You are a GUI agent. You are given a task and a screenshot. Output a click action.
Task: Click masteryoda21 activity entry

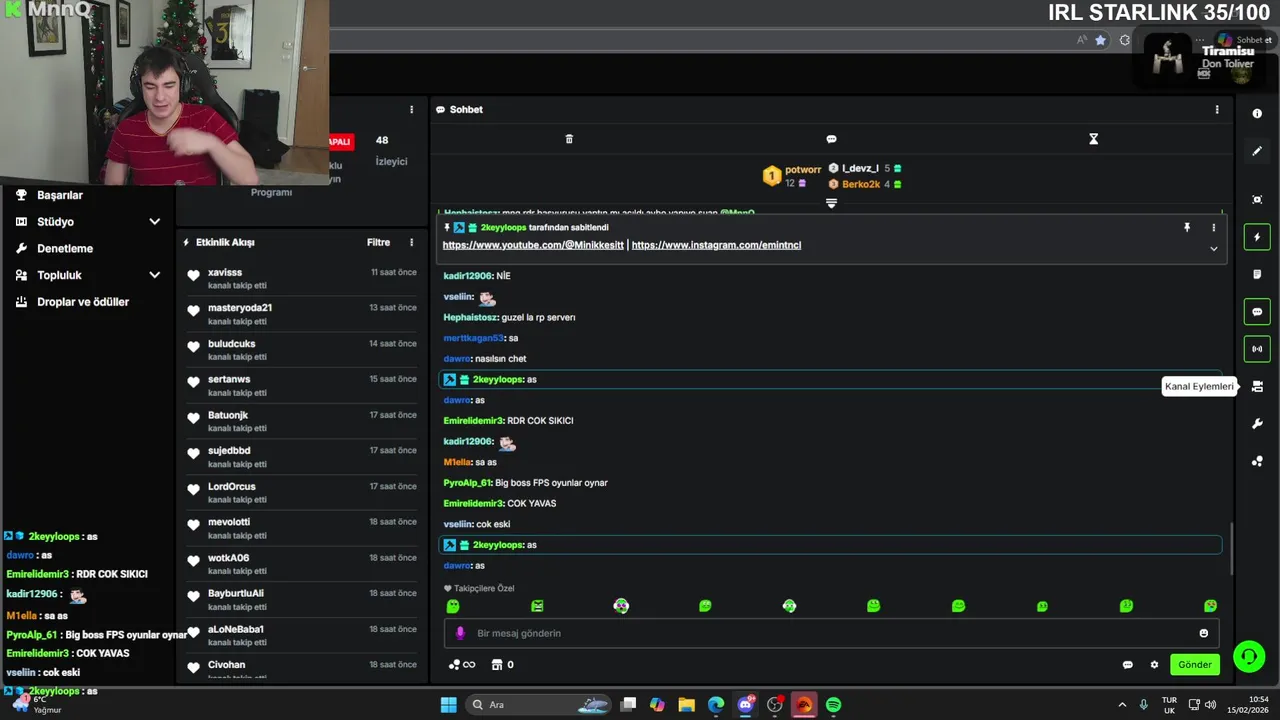click(x=302, y=314)
